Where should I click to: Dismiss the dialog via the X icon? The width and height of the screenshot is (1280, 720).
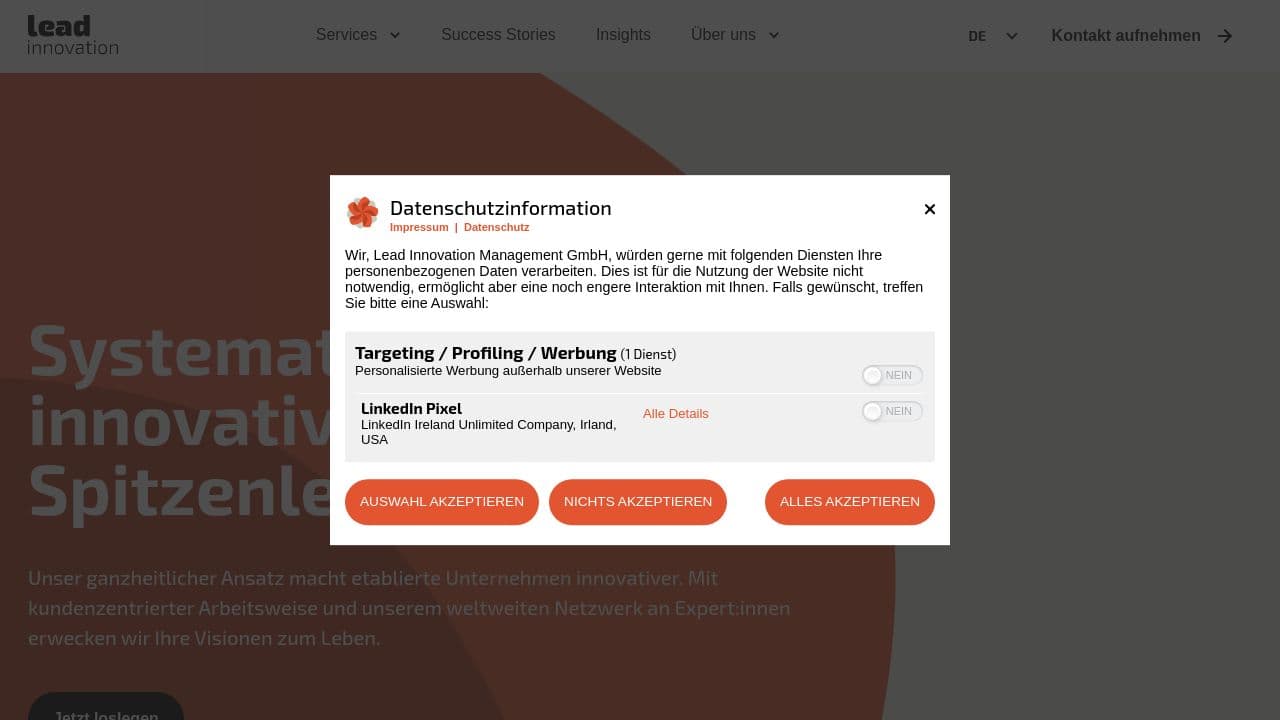(x=929, y=209)
